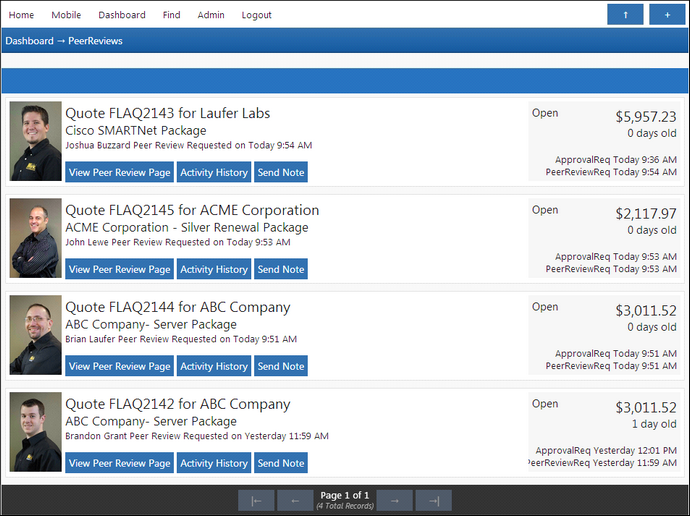Select the Find menu item
Viewport: 690px width, 516px height.
click(x=171, y=15)
